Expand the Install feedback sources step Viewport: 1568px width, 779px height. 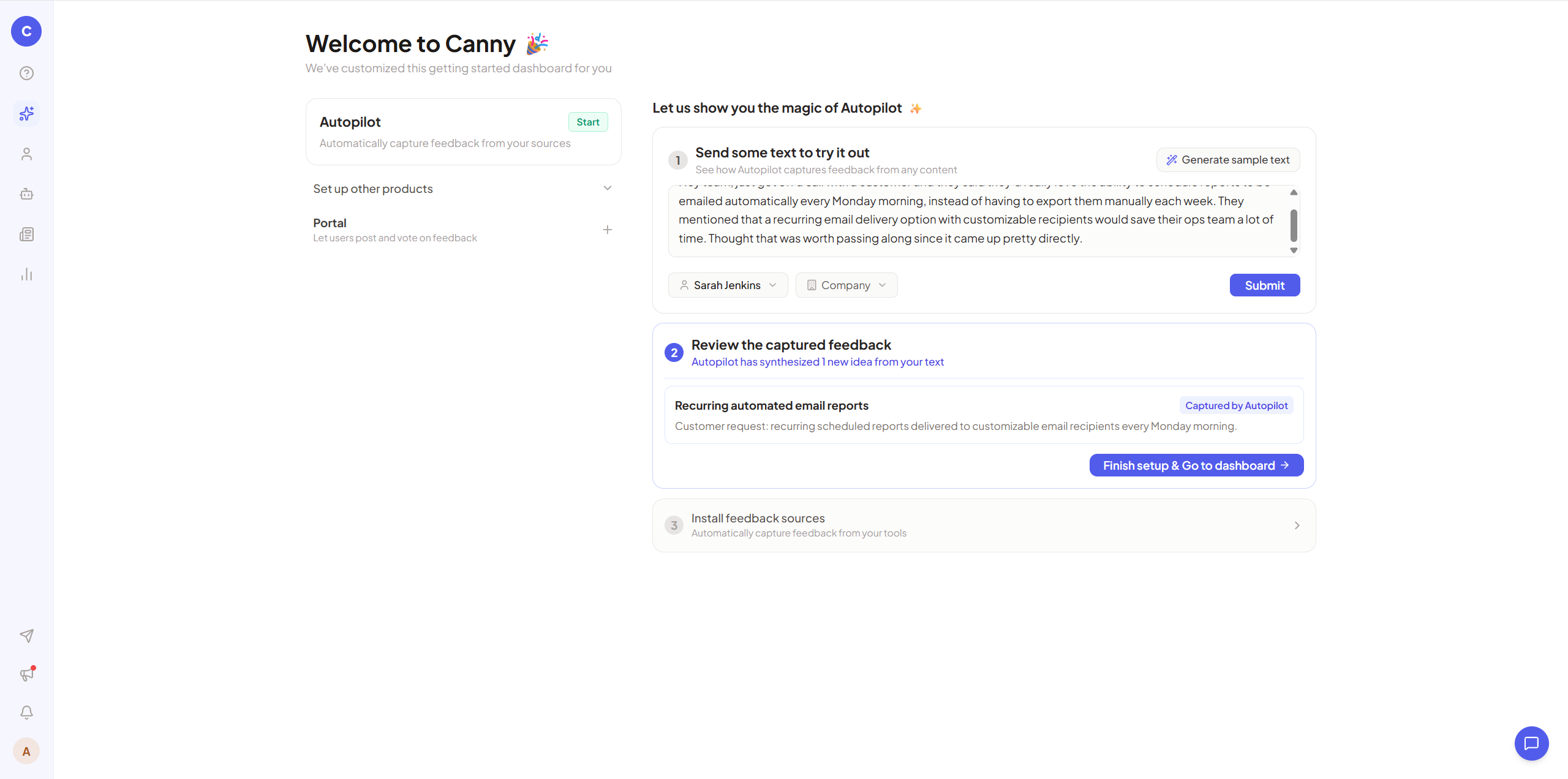(984, 525)
